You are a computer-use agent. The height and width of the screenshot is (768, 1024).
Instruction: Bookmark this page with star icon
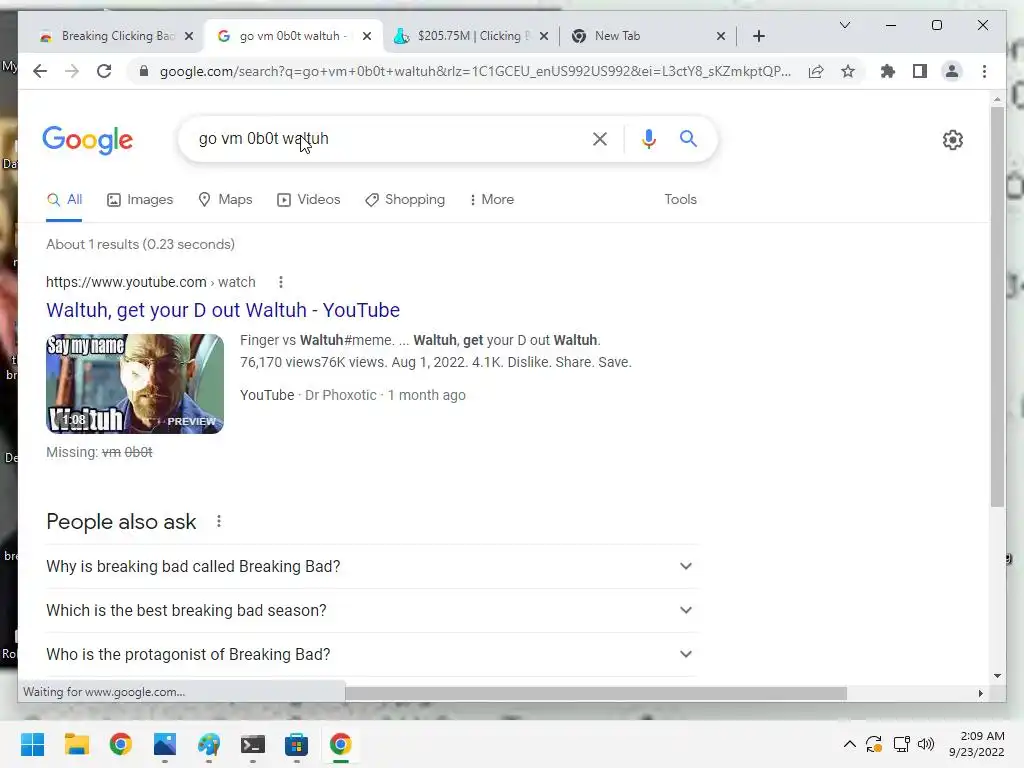[x=848, y=71]
